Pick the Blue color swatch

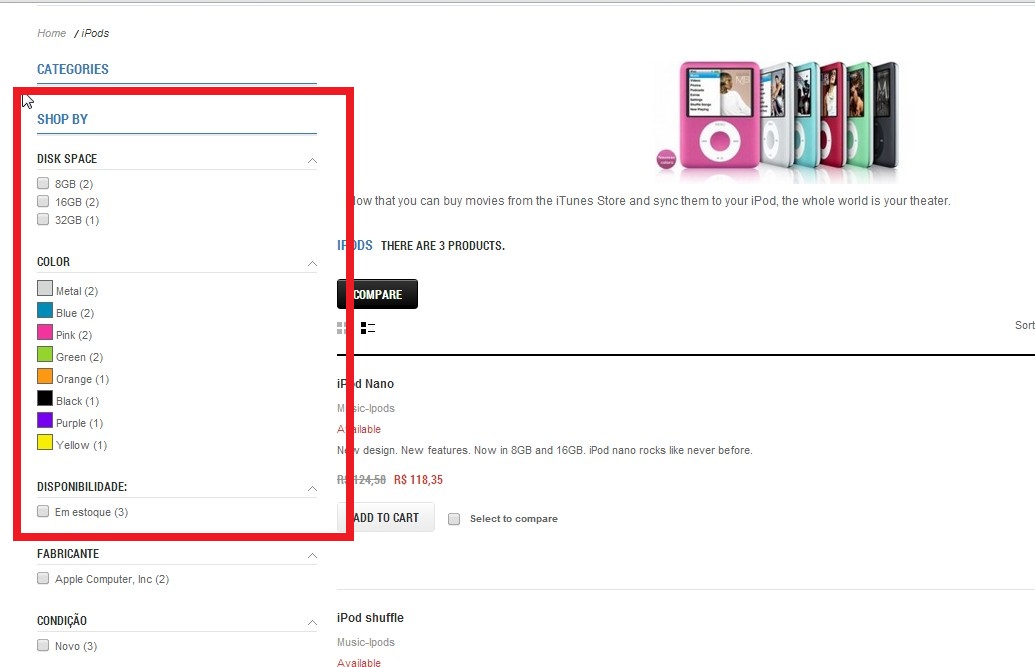coord(45,310)
